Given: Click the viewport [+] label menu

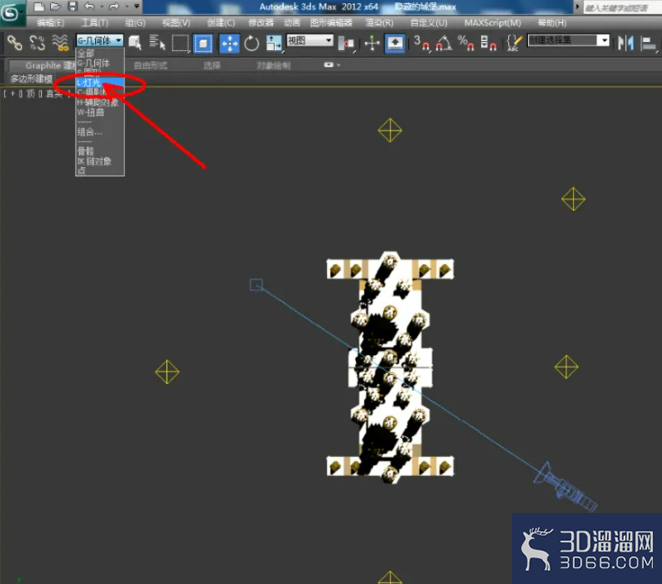Looking at the screenshot, I should 13,94.
